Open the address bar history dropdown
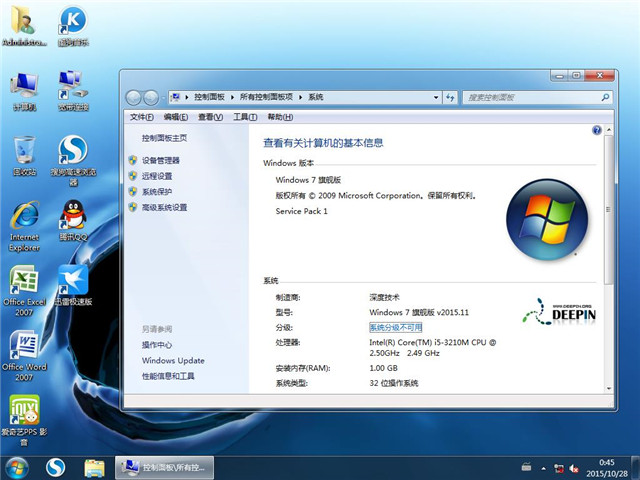Viewport: 640px width, 480px height. pos(436,97)
